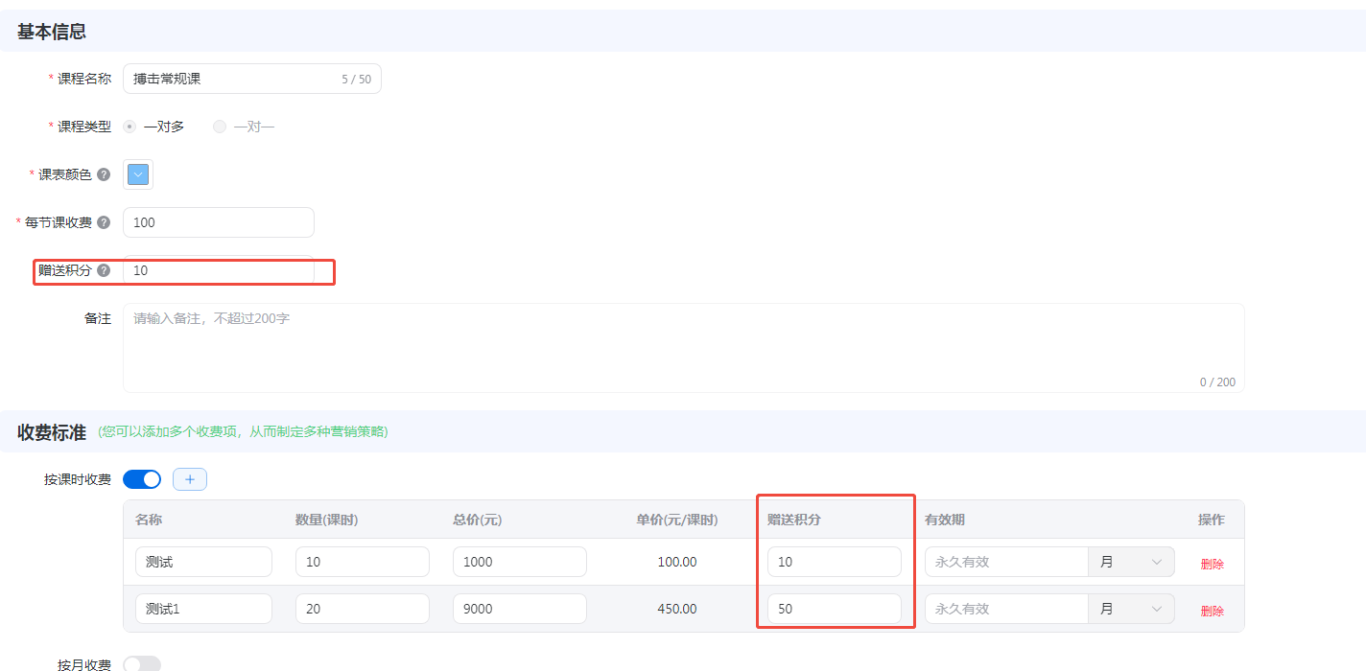Click the 备注 textarea
Image resolution: width=1366 pixels, height=671 pixels.
pos(683,348)
